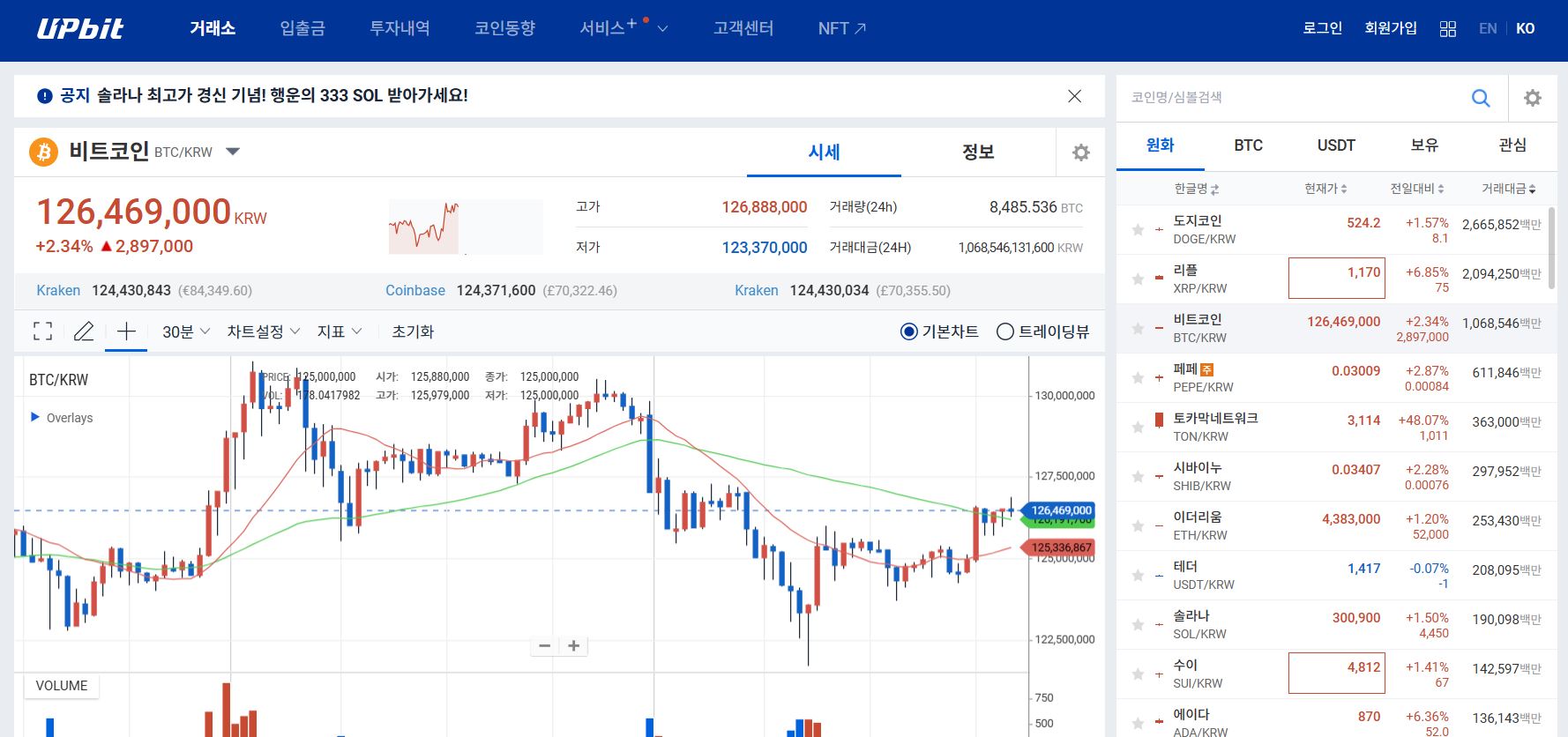Favorite star for 이더리움
Screen dimensions: 1568x737
(x=1138, y=526)
